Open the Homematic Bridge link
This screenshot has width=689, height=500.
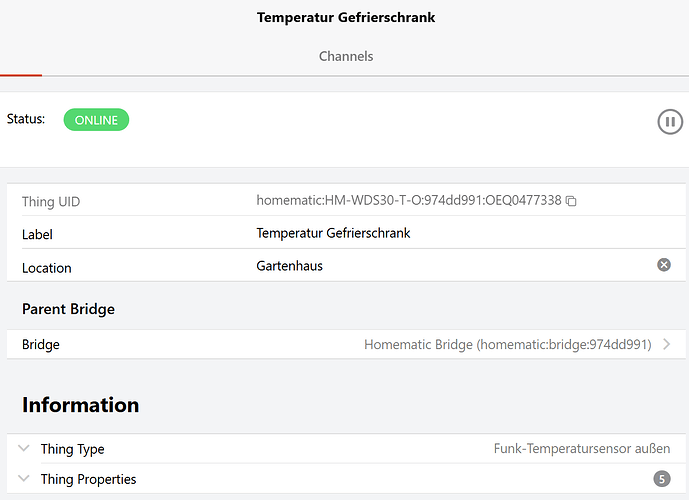(507, 344)
